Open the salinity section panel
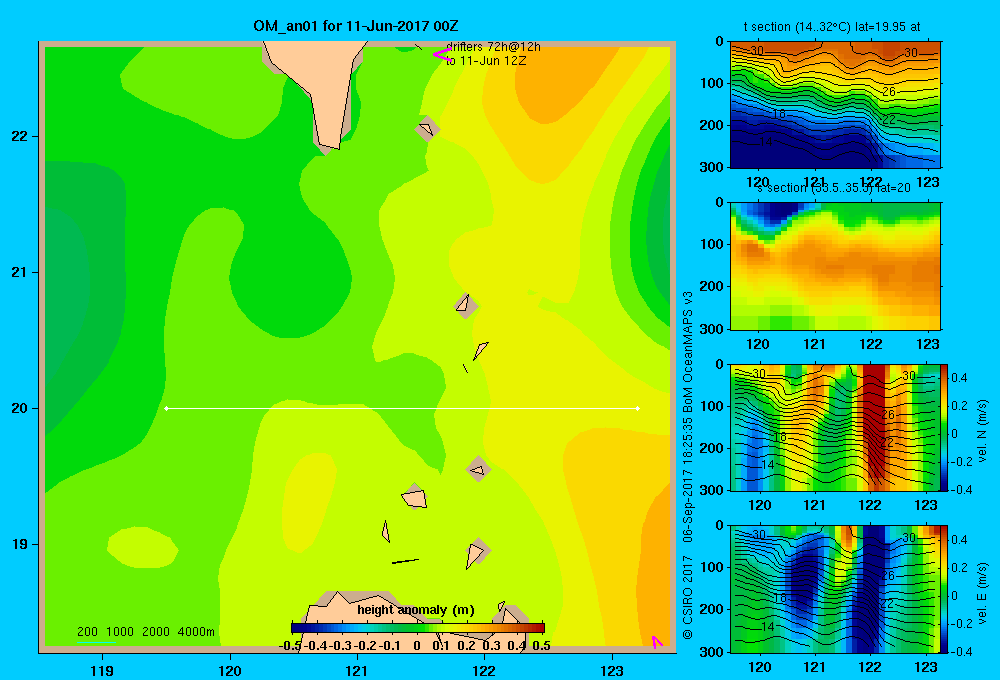 tap(835, 266)
